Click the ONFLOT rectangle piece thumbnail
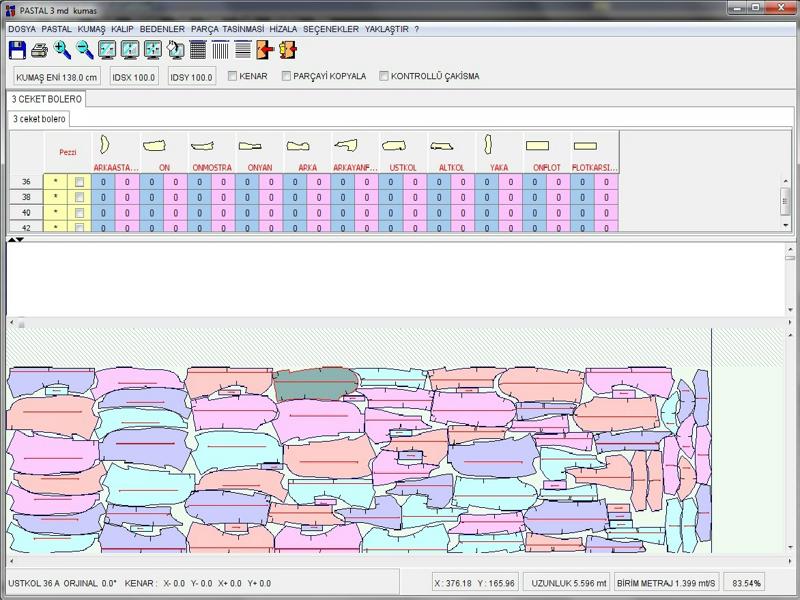 click(537, 146)
